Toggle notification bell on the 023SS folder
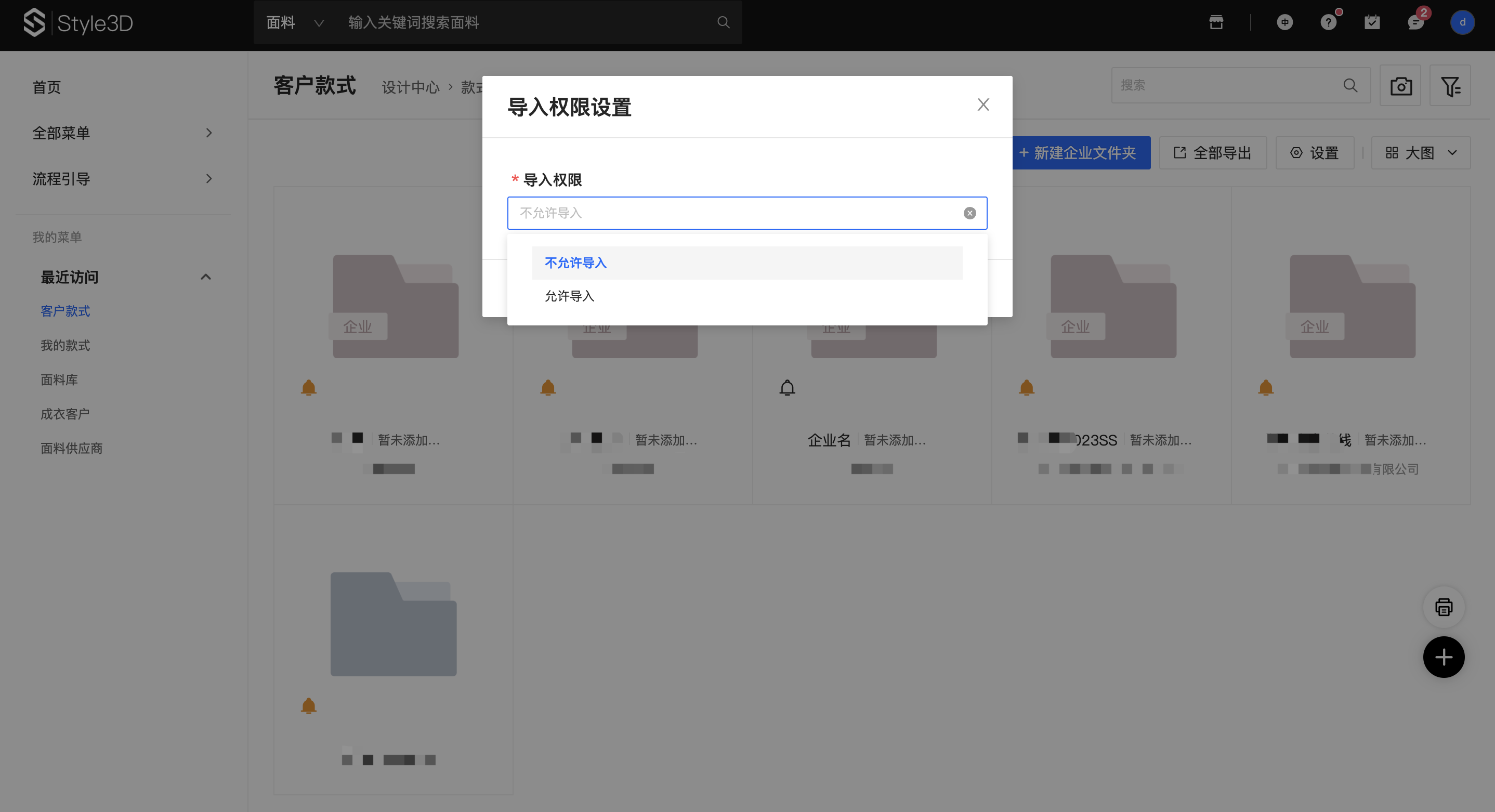Screen dimensions: 1495x812 pos(1026,387)
